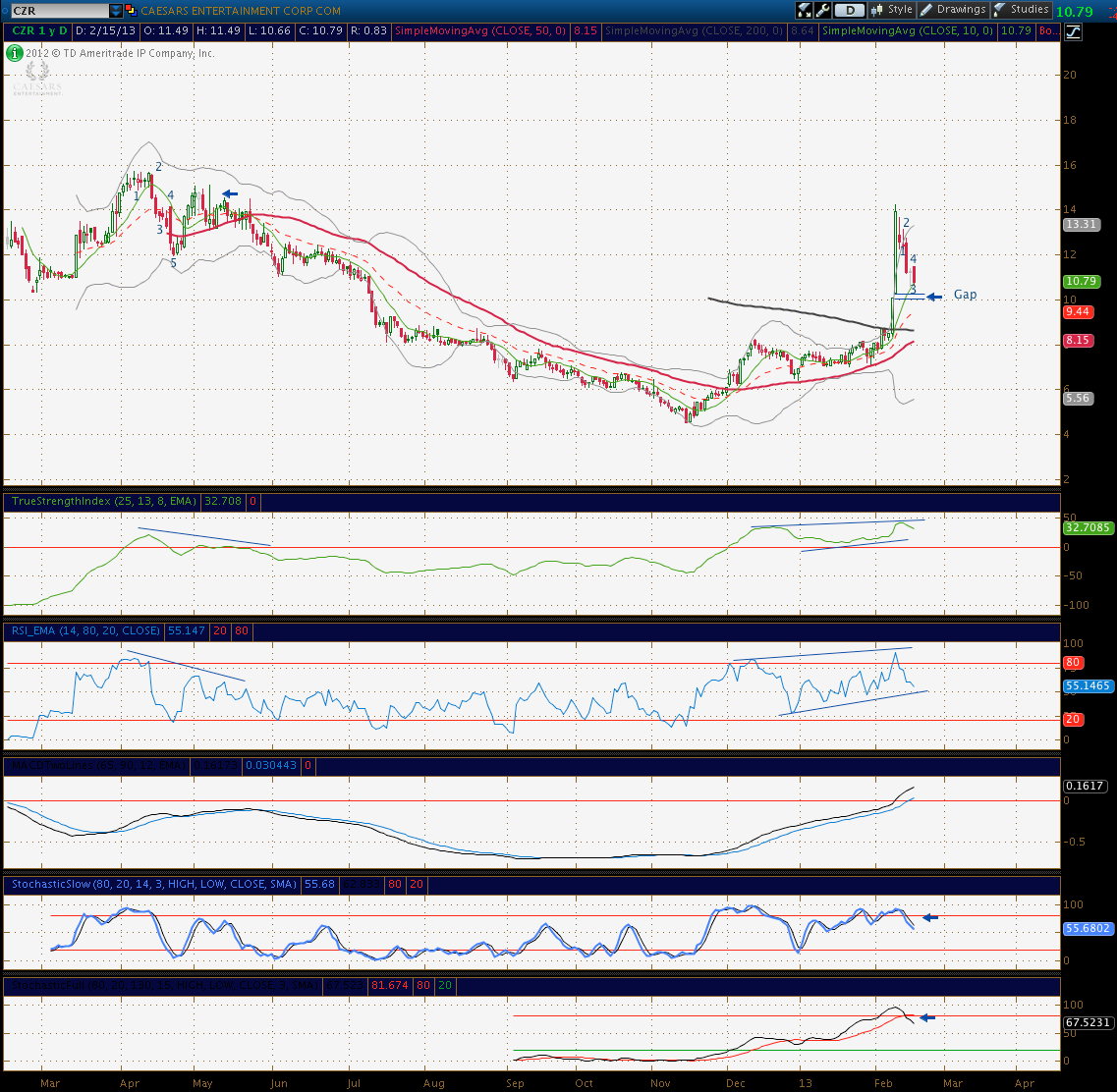Click the Caesars logo watermark thumbnail
The image size is (1117, 1092).
pyautogui.click(x=37, y=79)
